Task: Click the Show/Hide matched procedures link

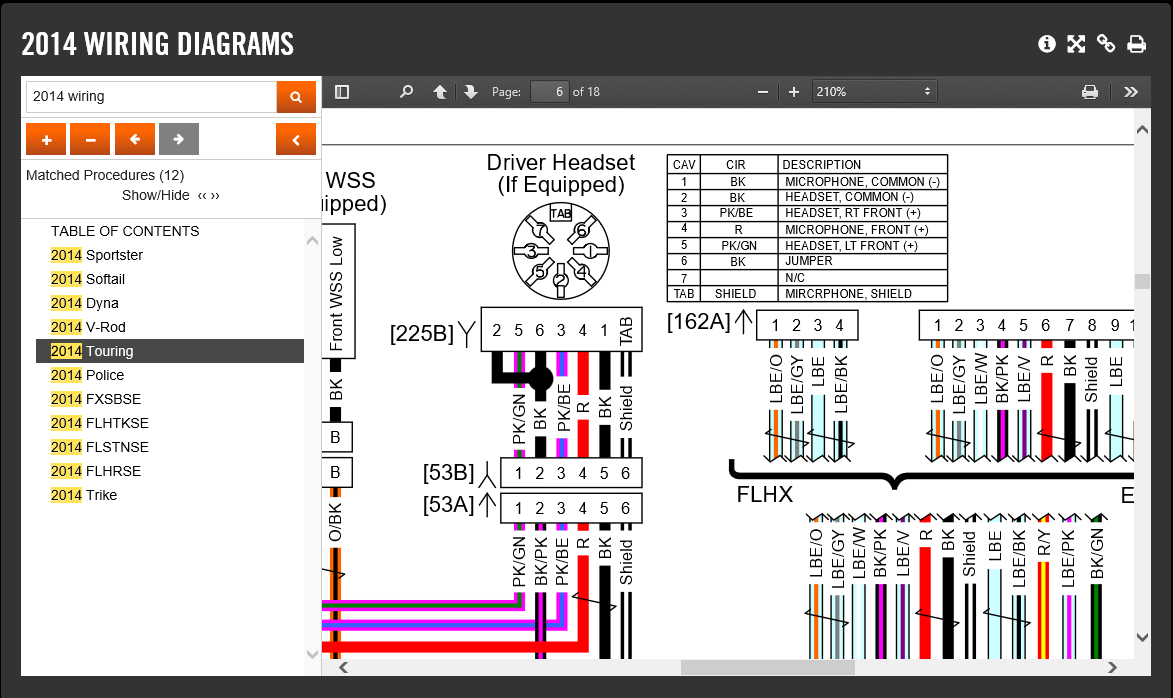Action: (155, 195)
